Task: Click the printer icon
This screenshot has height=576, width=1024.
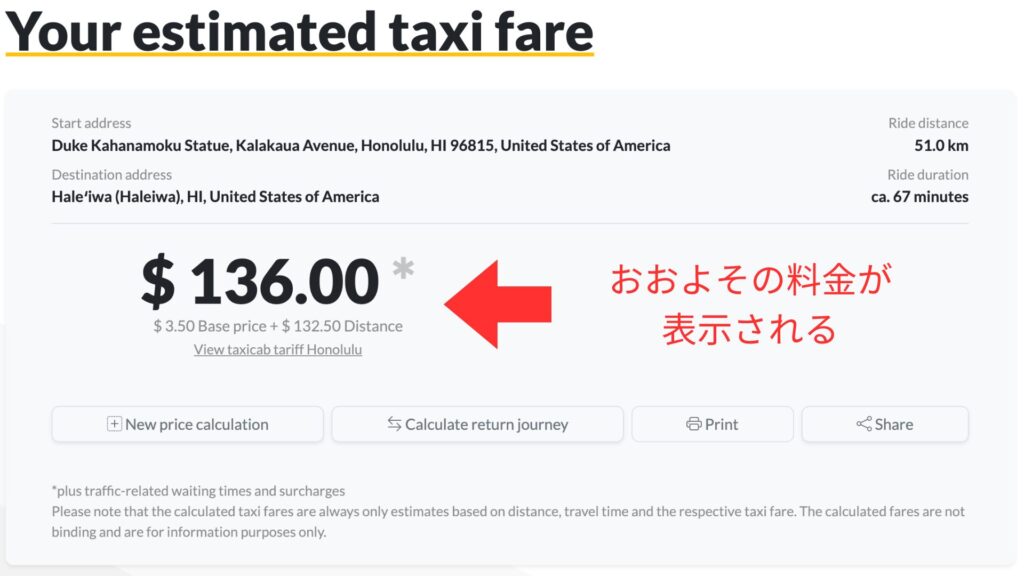Action: click(694, 424)
